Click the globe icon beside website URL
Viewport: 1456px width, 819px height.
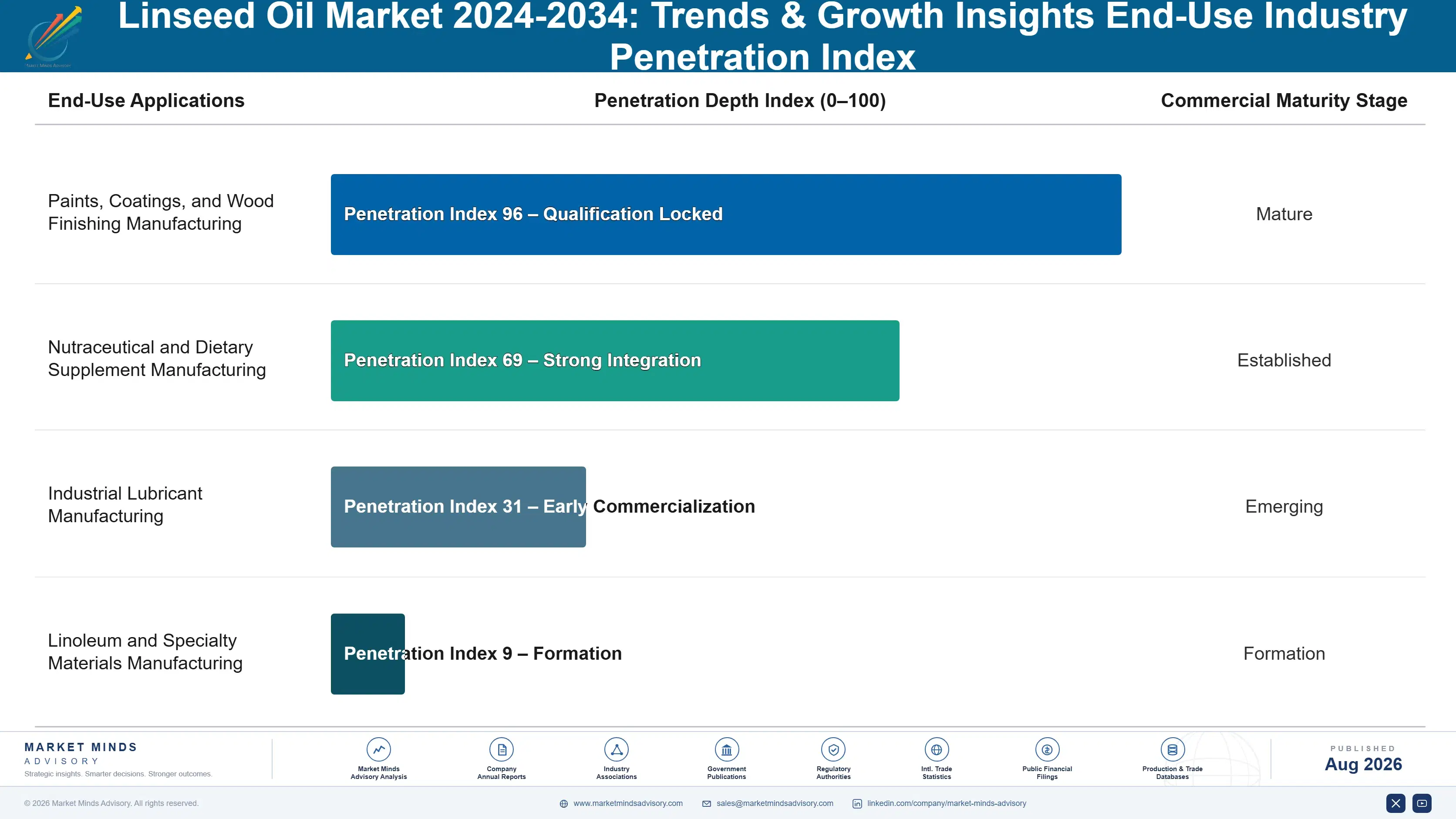pos(563,804)
